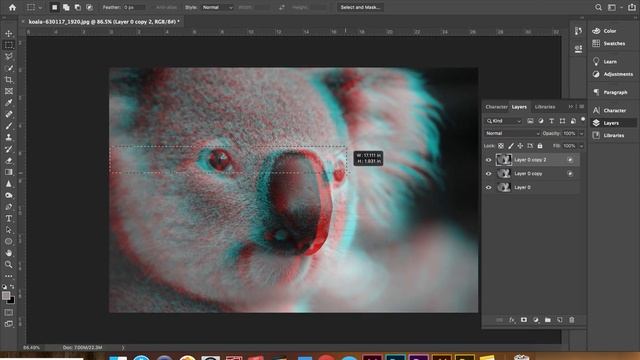
Task: Click the share document icon
Action: 632,7
